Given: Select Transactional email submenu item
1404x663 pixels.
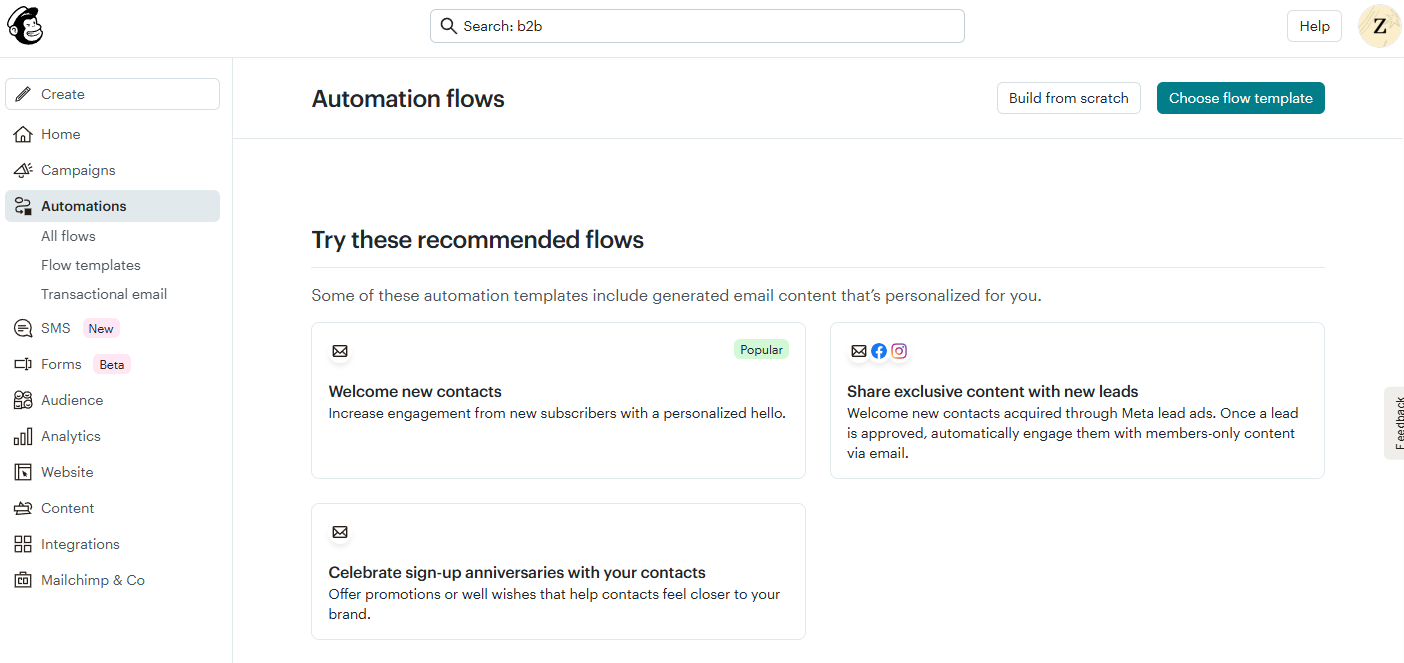Looking at the screenshot, I should point(104,294).
